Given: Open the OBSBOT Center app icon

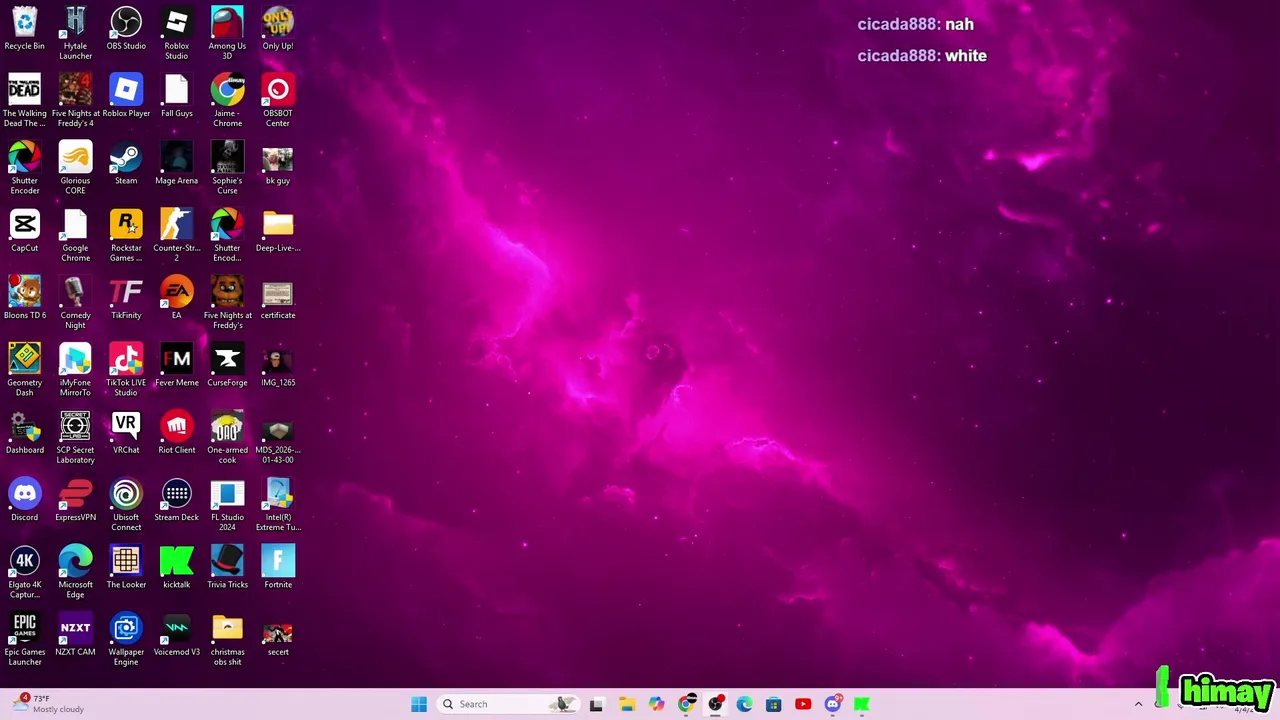Looking at the screenshot, I should tap(278, 100).
